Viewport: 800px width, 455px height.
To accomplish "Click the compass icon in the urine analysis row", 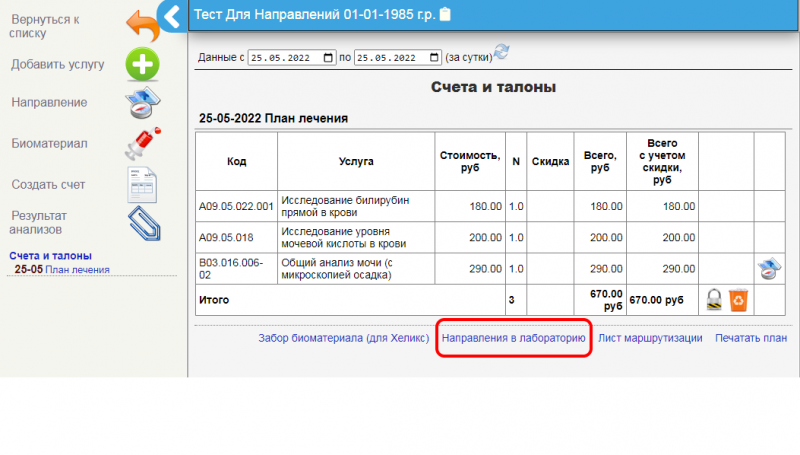I will pyautogui.click(x=768, y=268).
